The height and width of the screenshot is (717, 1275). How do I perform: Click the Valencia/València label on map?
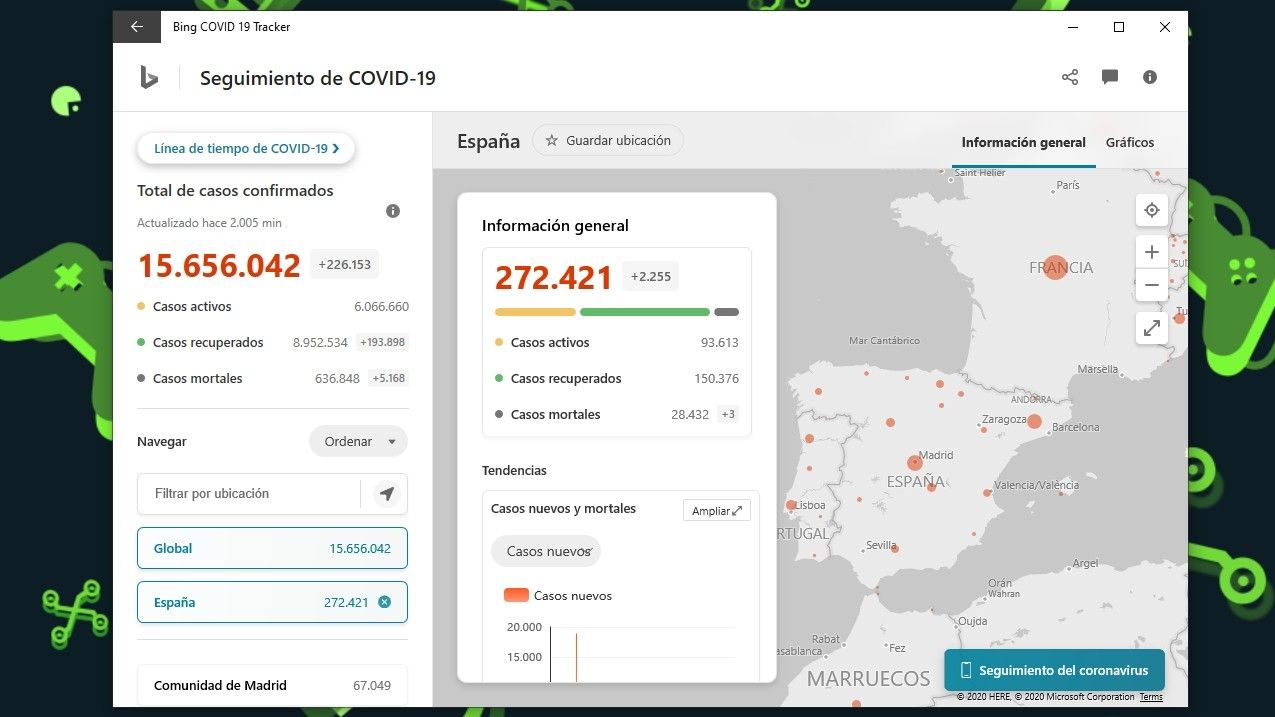coord(1036,486)
